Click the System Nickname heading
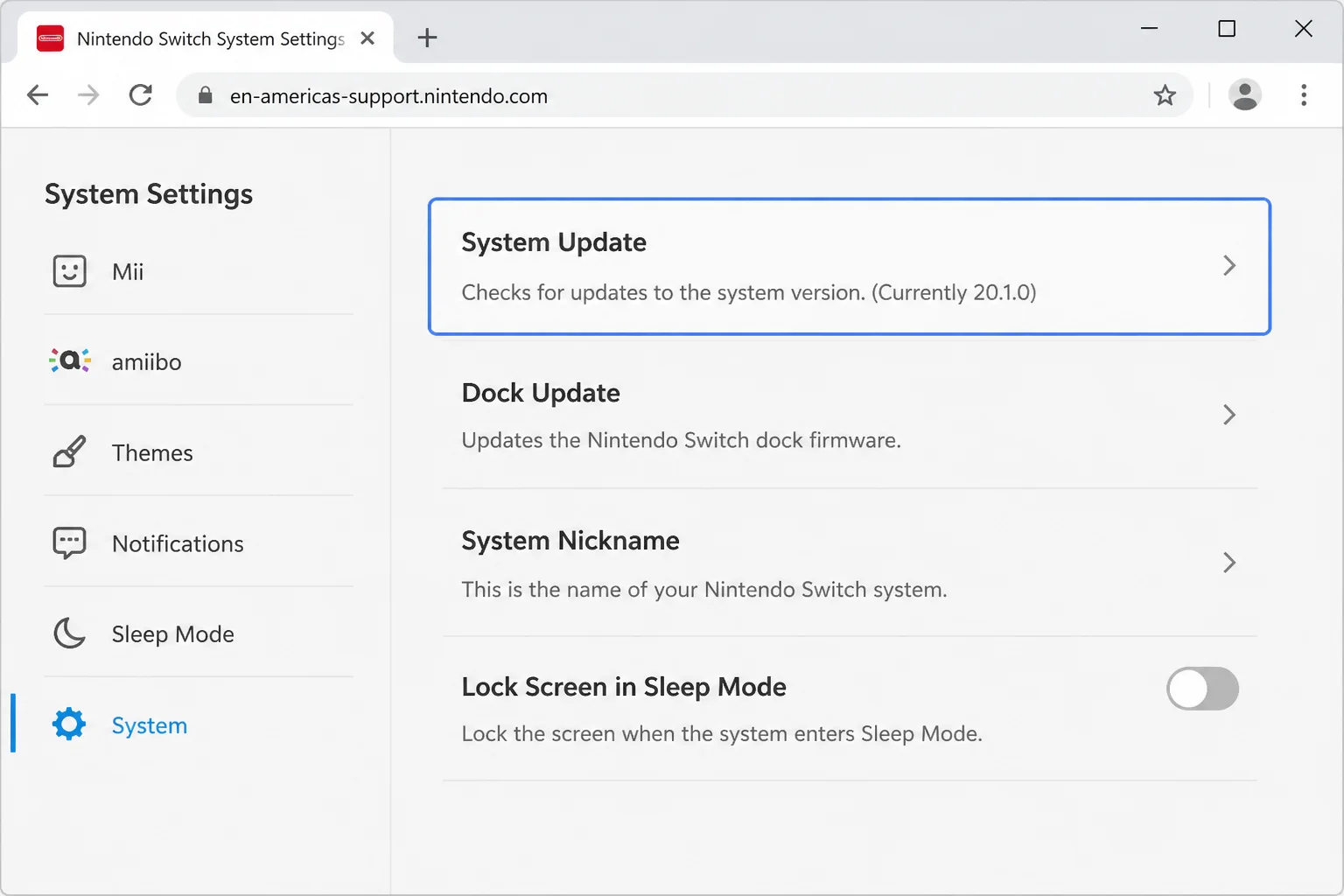The image size is (1344, 896). [570, 541]
